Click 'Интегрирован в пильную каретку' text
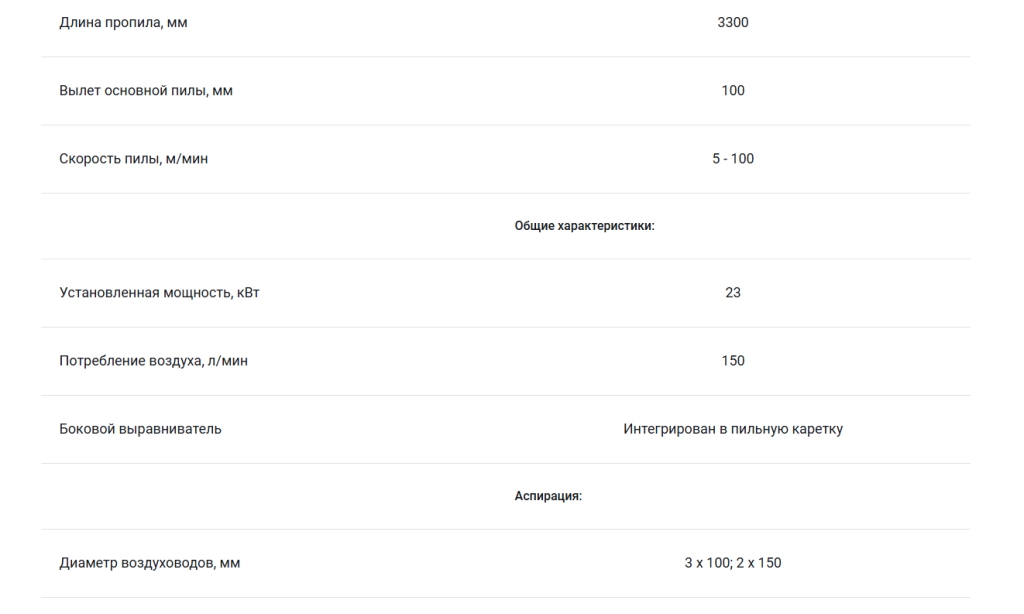1024x614 pixels. coord(733,429)
